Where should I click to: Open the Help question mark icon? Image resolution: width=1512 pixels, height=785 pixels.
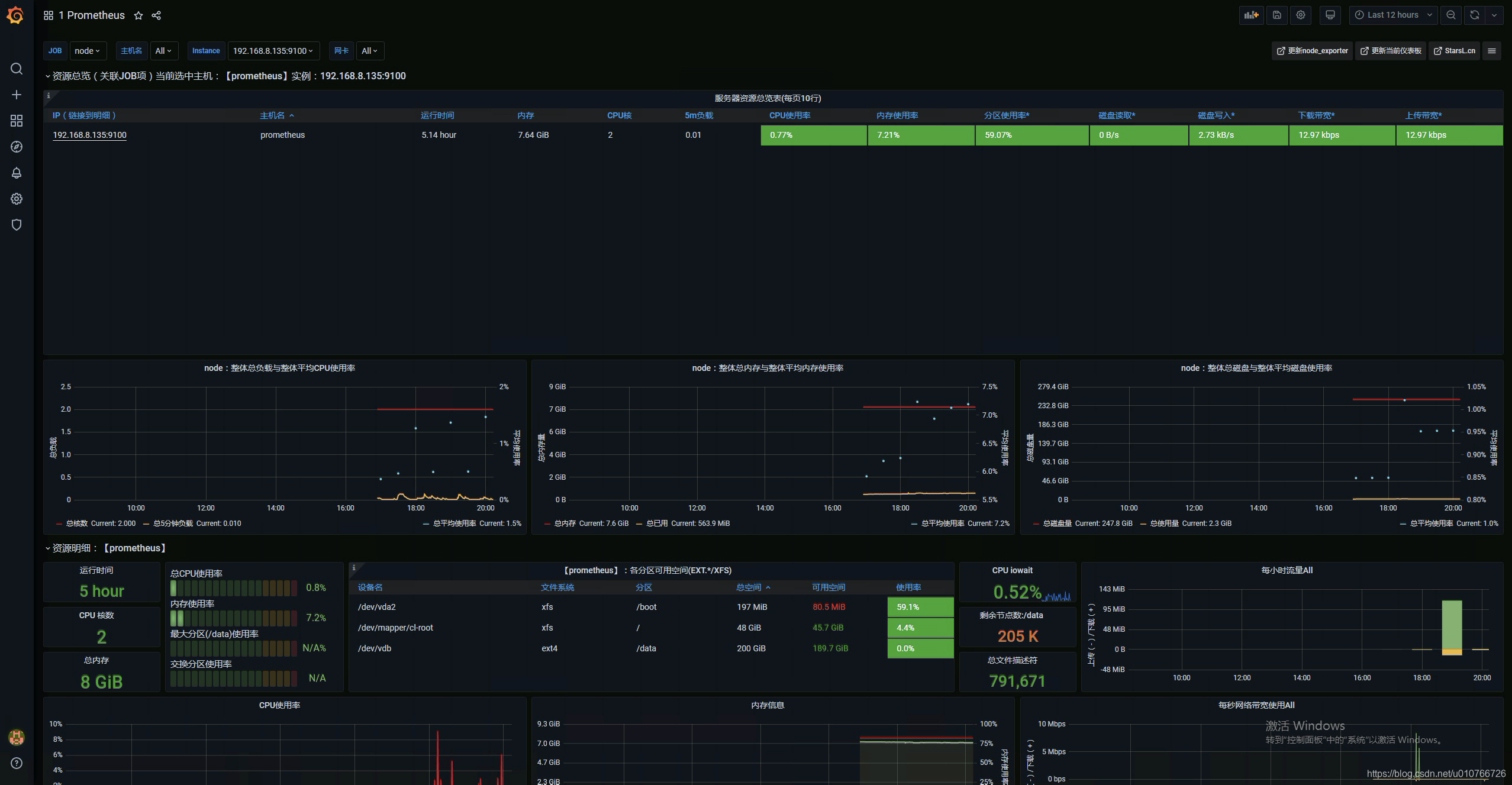point(17,763)
